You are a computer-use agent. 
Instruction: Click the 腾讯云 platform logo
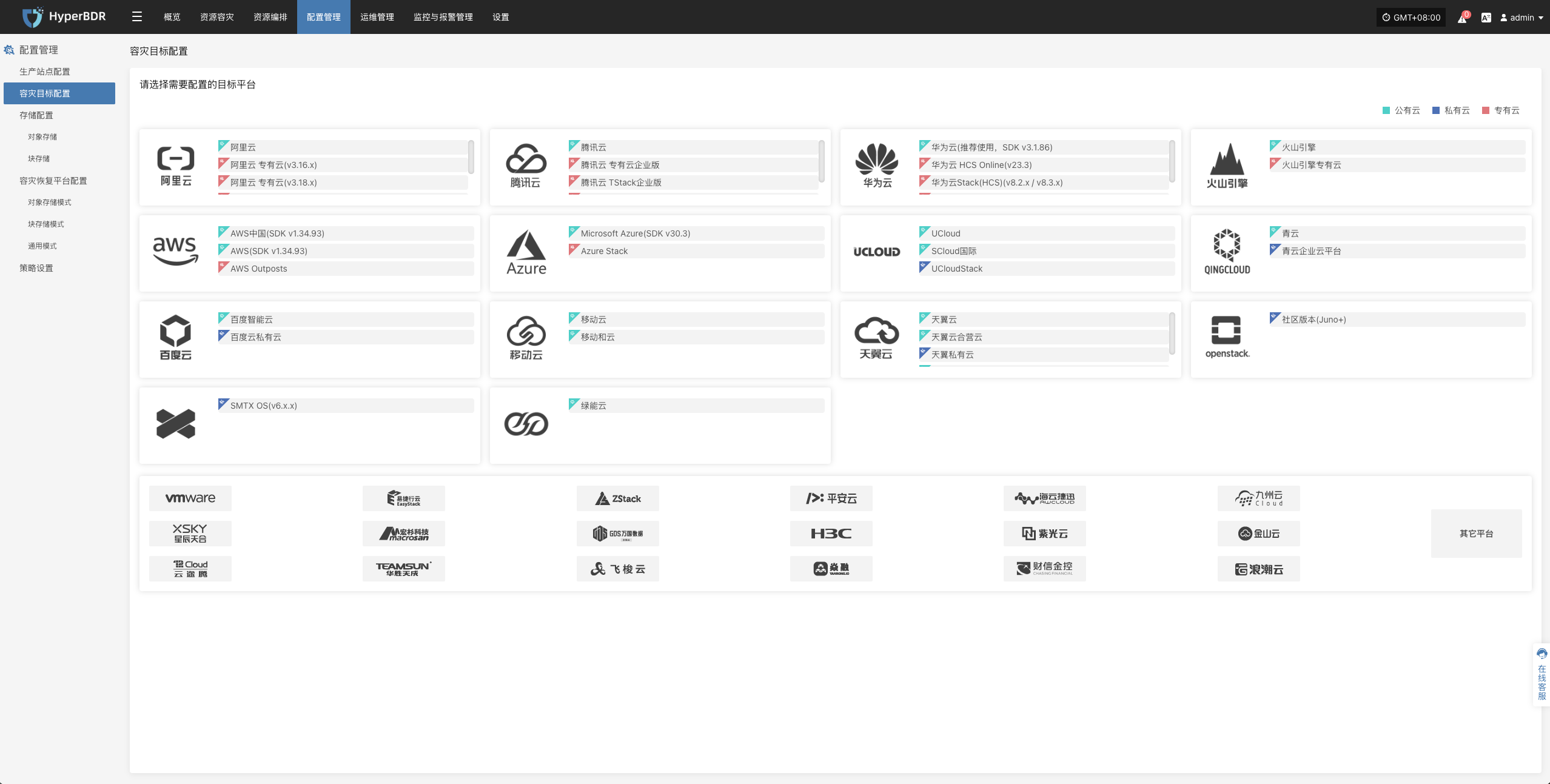(x=526, y=166)
